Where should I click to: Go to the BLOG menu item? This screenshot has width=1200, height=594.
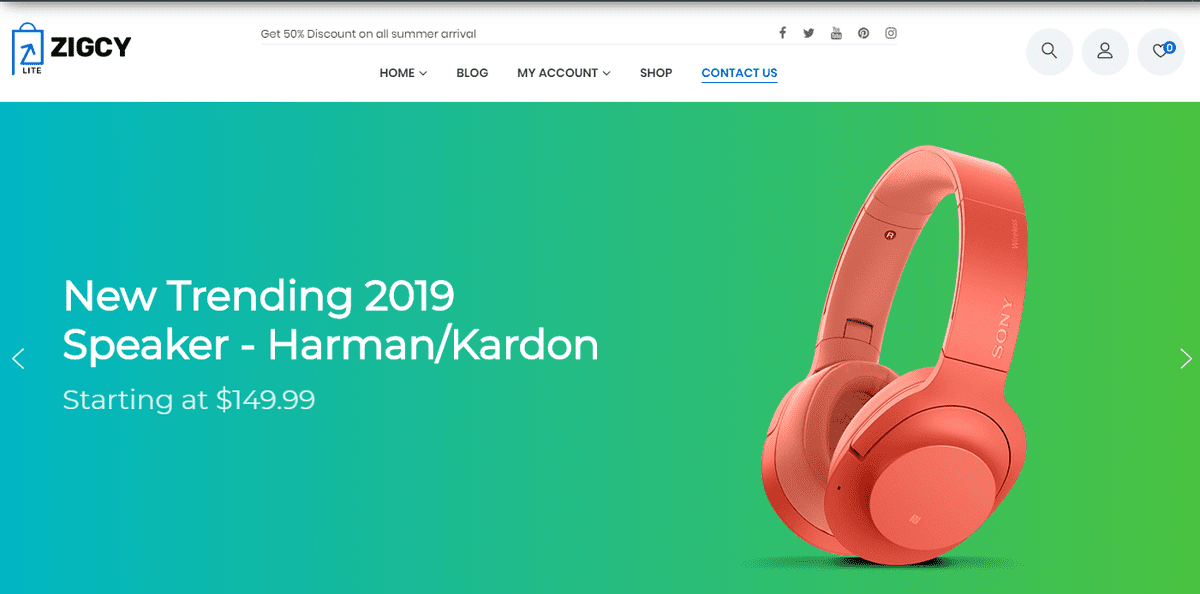coord(472,73)
